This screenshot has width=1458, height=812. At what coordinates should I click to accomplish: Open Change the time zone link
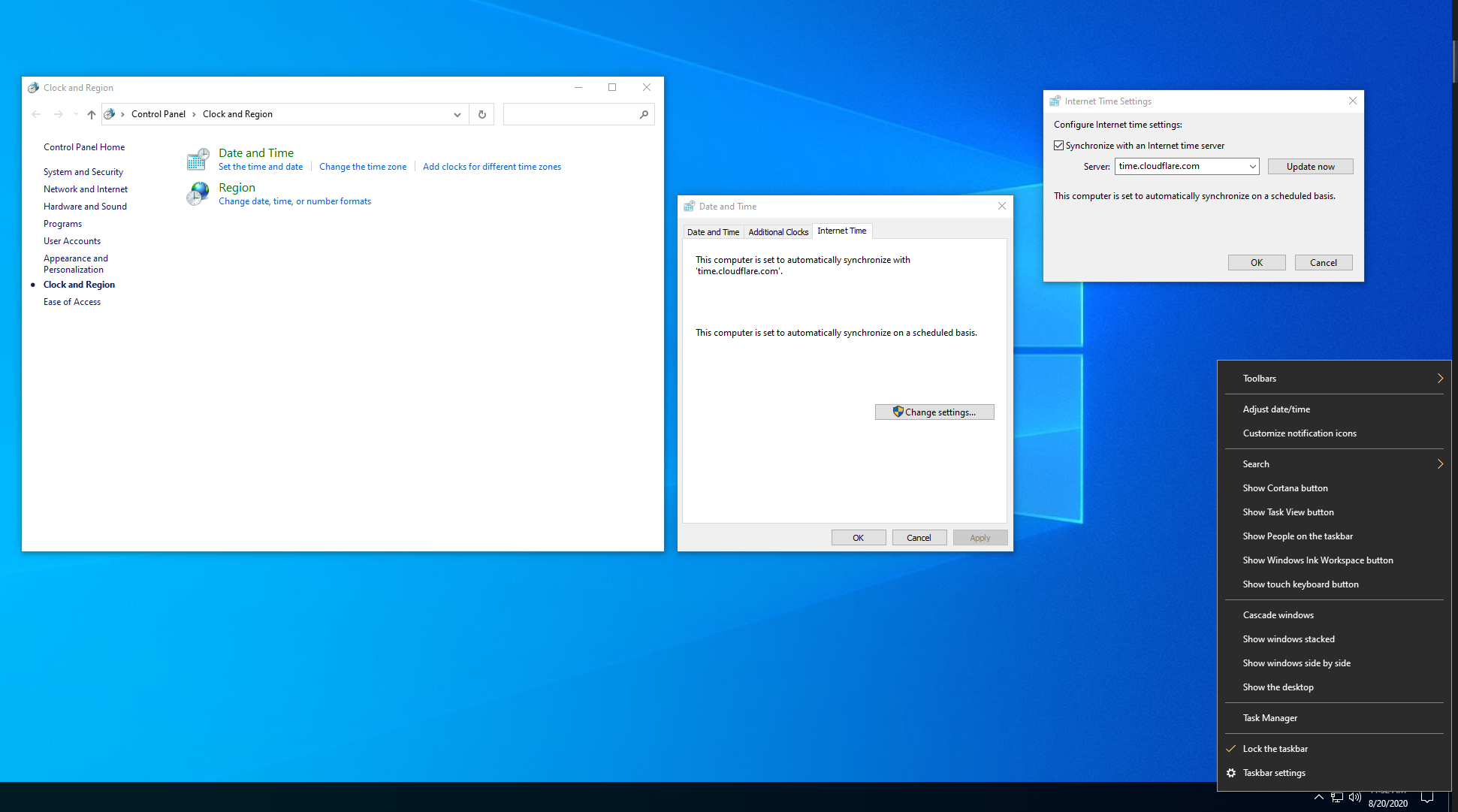click(x=363, y=167)
